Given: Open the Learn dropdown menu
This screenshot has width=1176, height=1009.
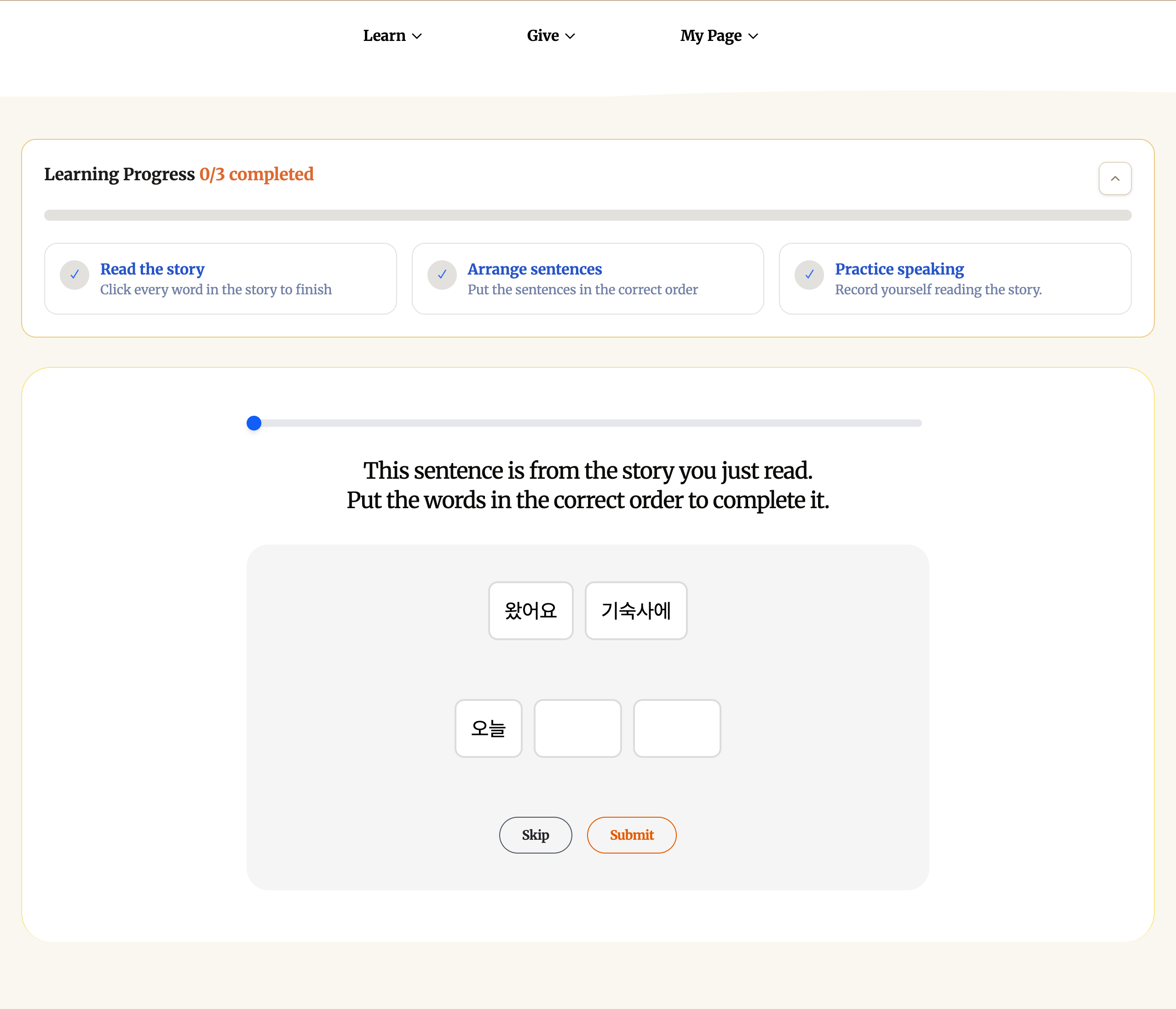Looking at the screenshot, I should [x=392, y=36].
